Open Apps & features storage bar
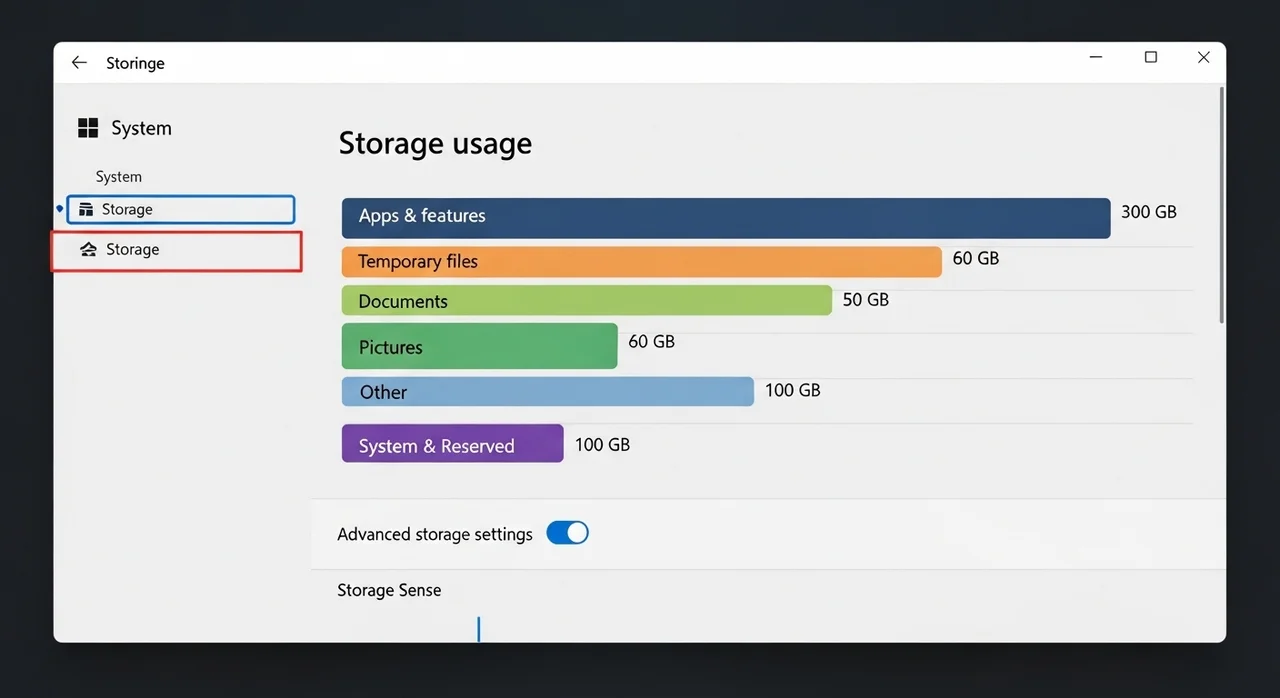1280x698 pixels. [x=725, y=217]
